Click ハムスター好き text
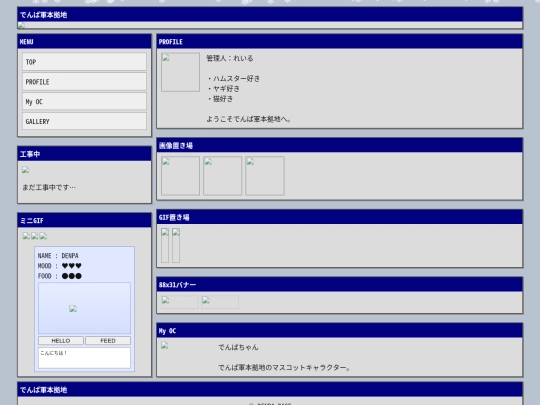 coord(233,79)
